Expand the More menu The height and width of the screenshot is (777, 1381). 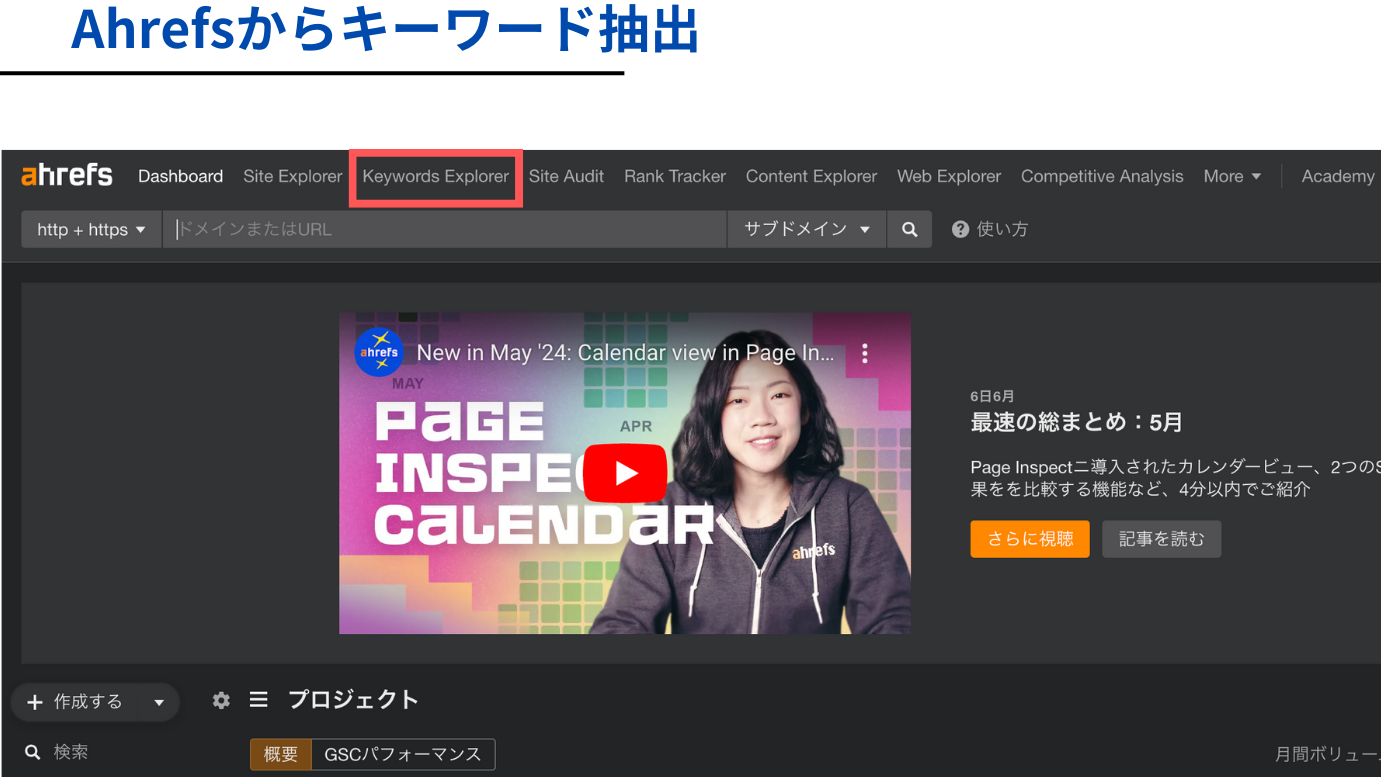pyautogui.click(x=1232, y=176)
